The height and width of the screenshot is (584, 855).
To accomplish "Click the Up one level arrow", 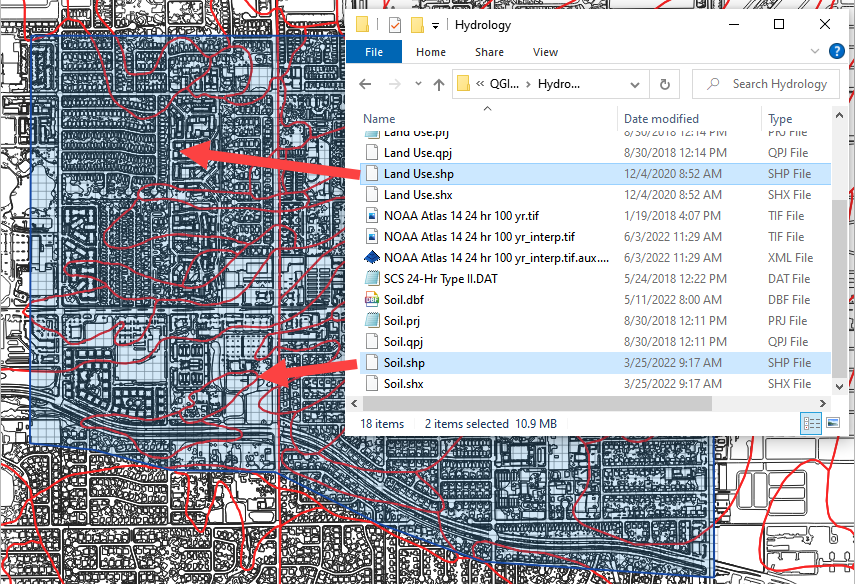I will coord(437,84).
